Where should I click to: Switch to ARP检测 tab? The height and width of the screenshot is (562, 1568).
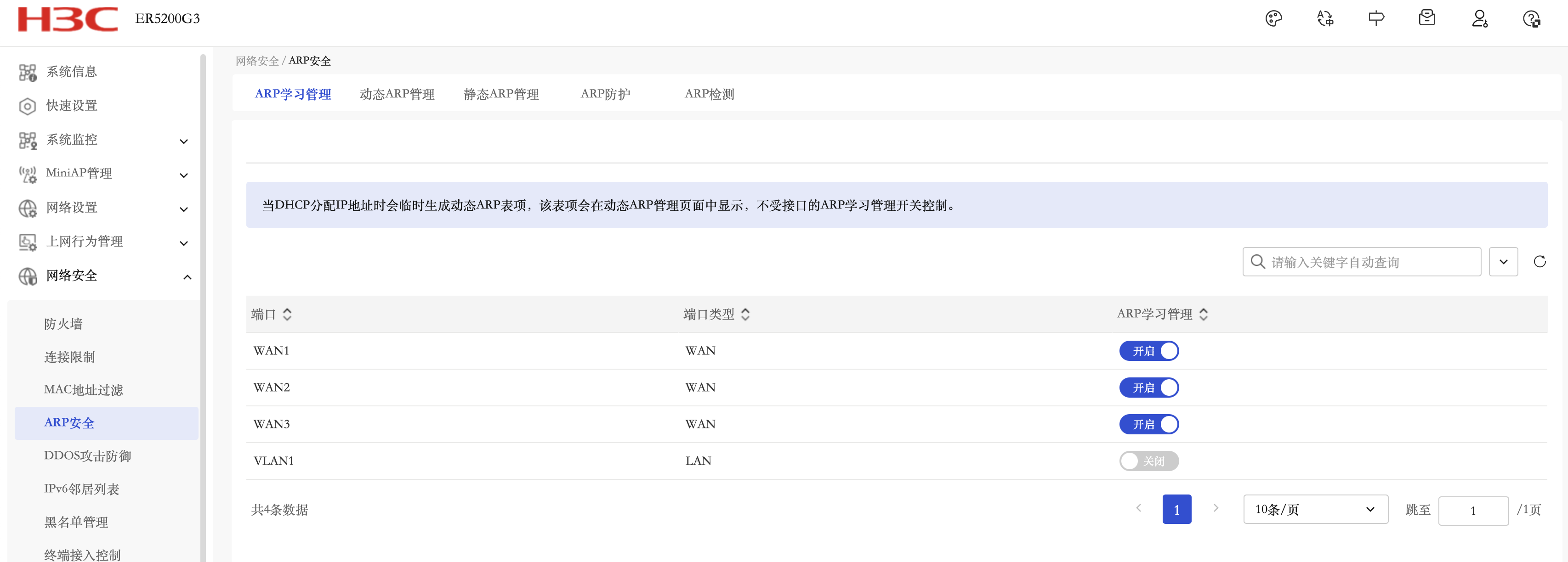click(x=709, y=94)
